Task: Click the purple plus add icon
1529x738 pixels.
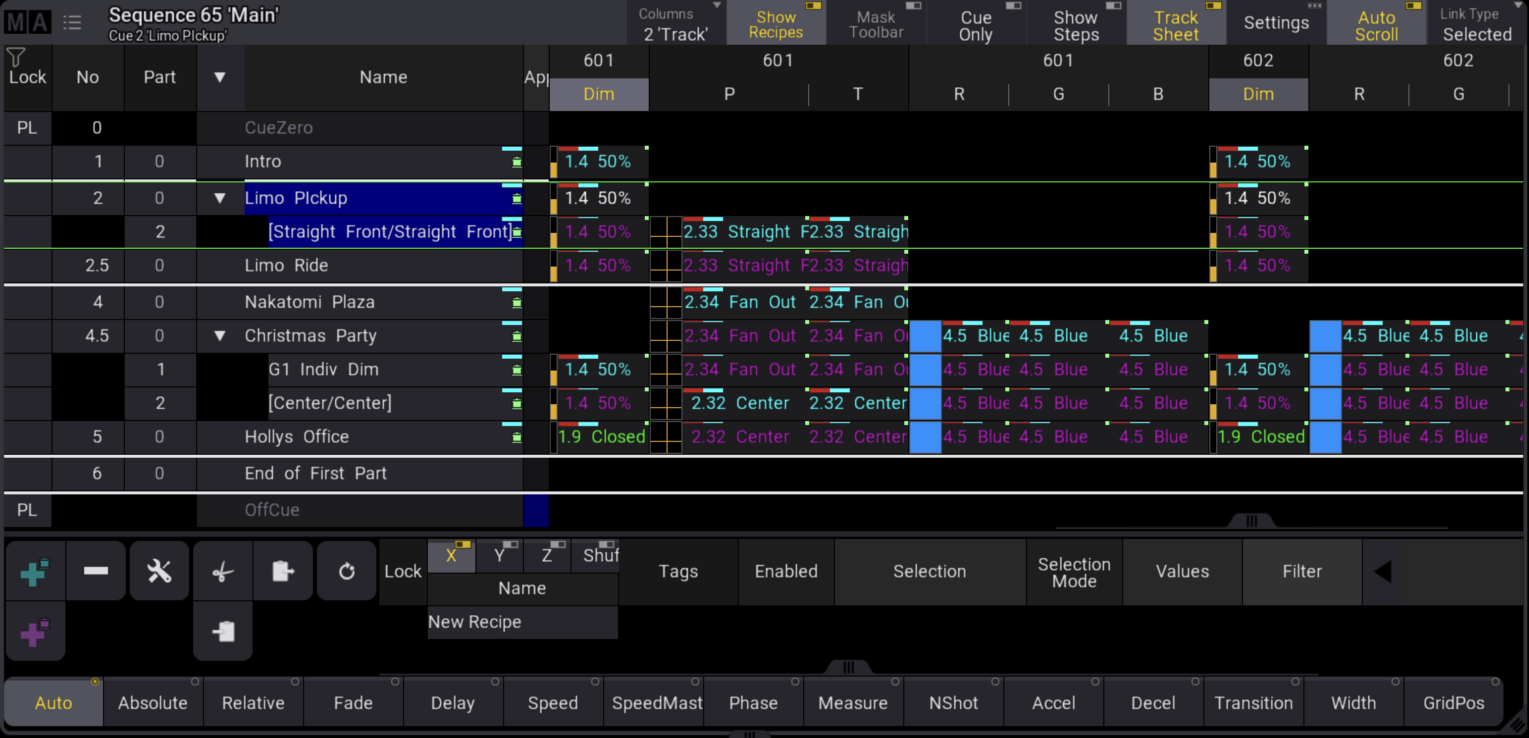Action: pos(35,632)
